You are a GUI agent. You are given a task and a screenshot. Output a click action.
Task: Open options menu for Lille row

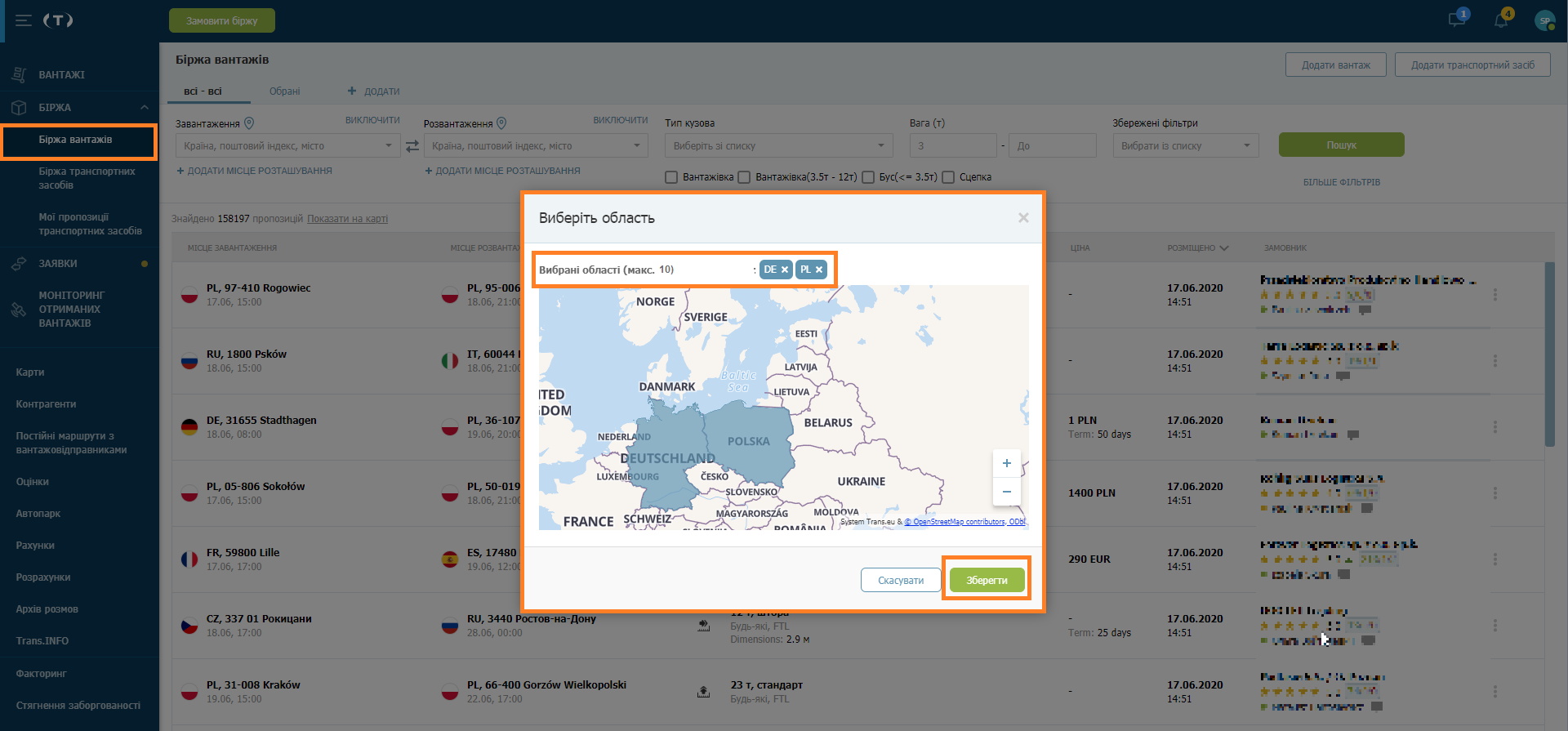pyautogui.click(x=1495, y=559)
